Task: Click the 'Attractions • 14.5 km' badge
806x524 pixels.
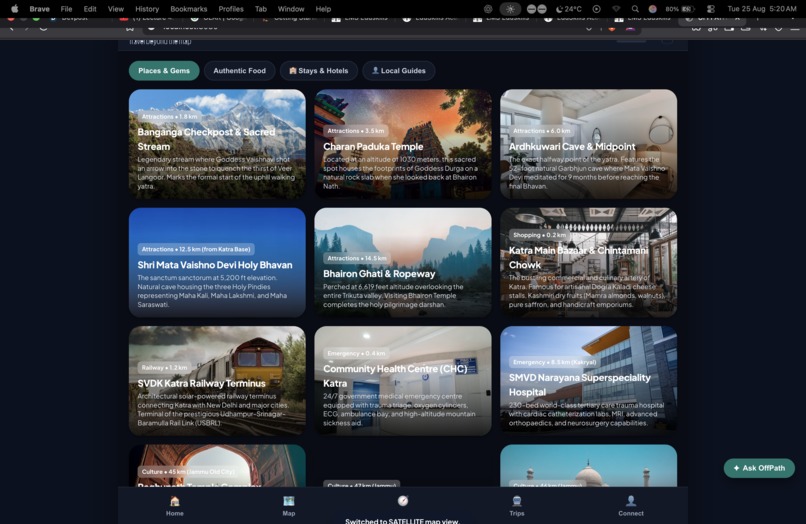Action: [357, 258]
